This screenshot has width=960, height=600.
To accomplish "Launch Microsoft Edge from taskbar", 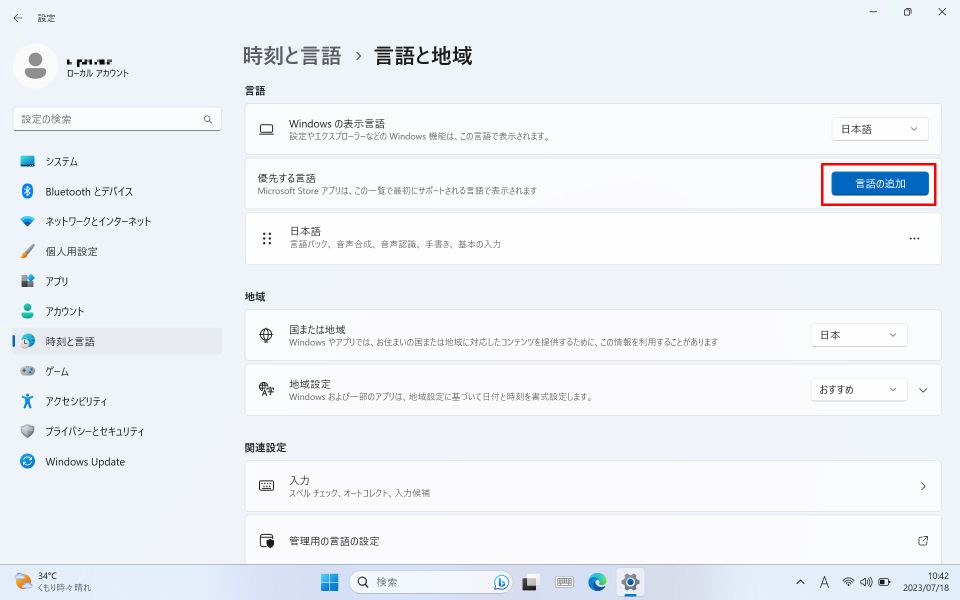I will [x=598, y=582].
